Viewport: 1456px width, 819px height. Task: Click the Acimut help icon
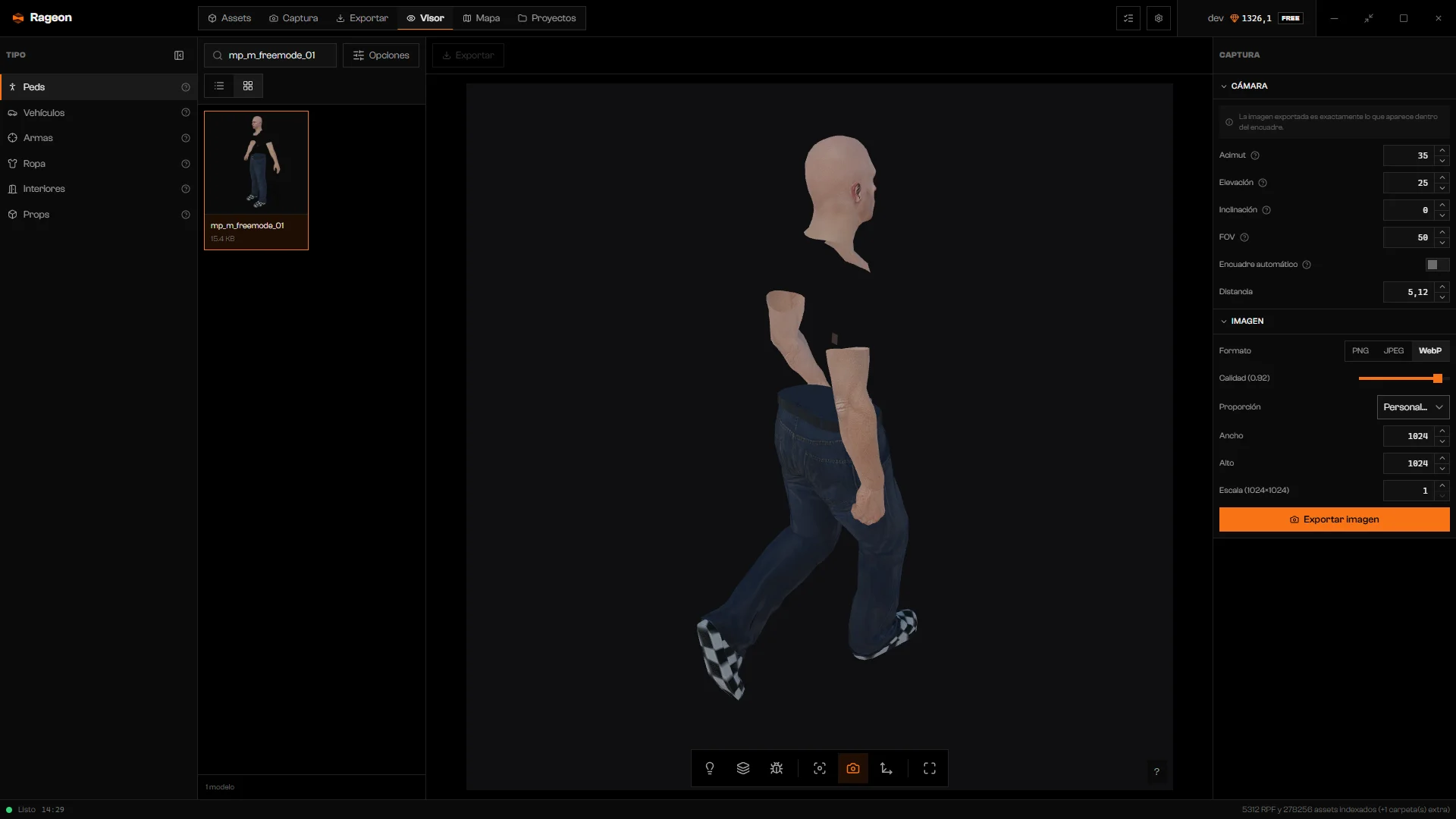[1255, 155]
